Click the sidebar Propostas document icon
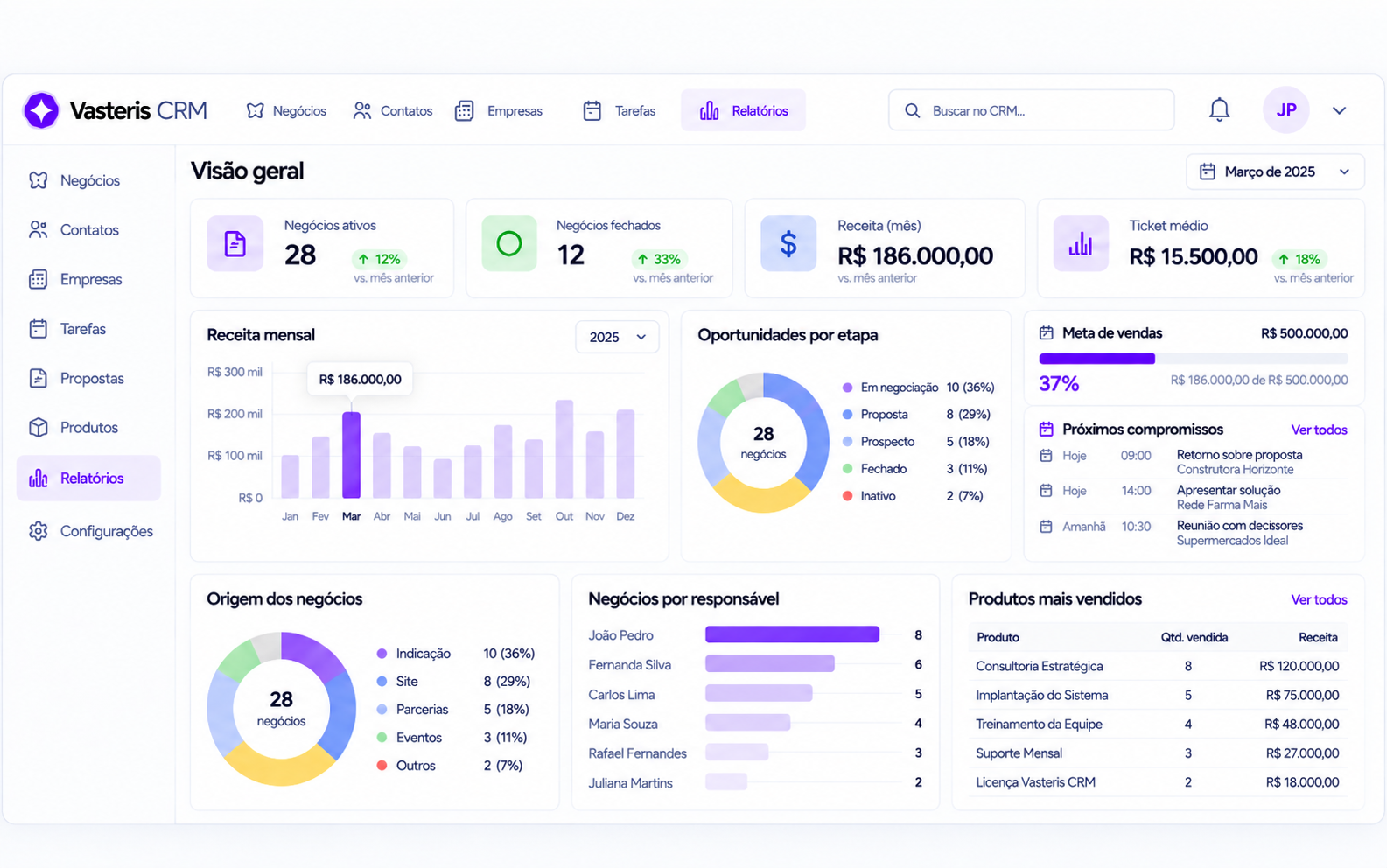 pos(38,378)
